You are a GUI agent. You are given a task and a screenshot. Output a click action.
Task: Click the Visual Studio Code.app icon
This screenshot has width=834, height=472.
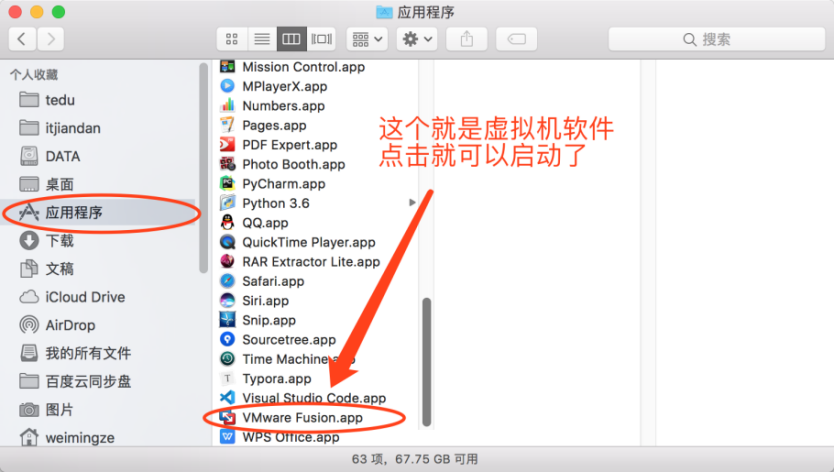click(227, 398)
